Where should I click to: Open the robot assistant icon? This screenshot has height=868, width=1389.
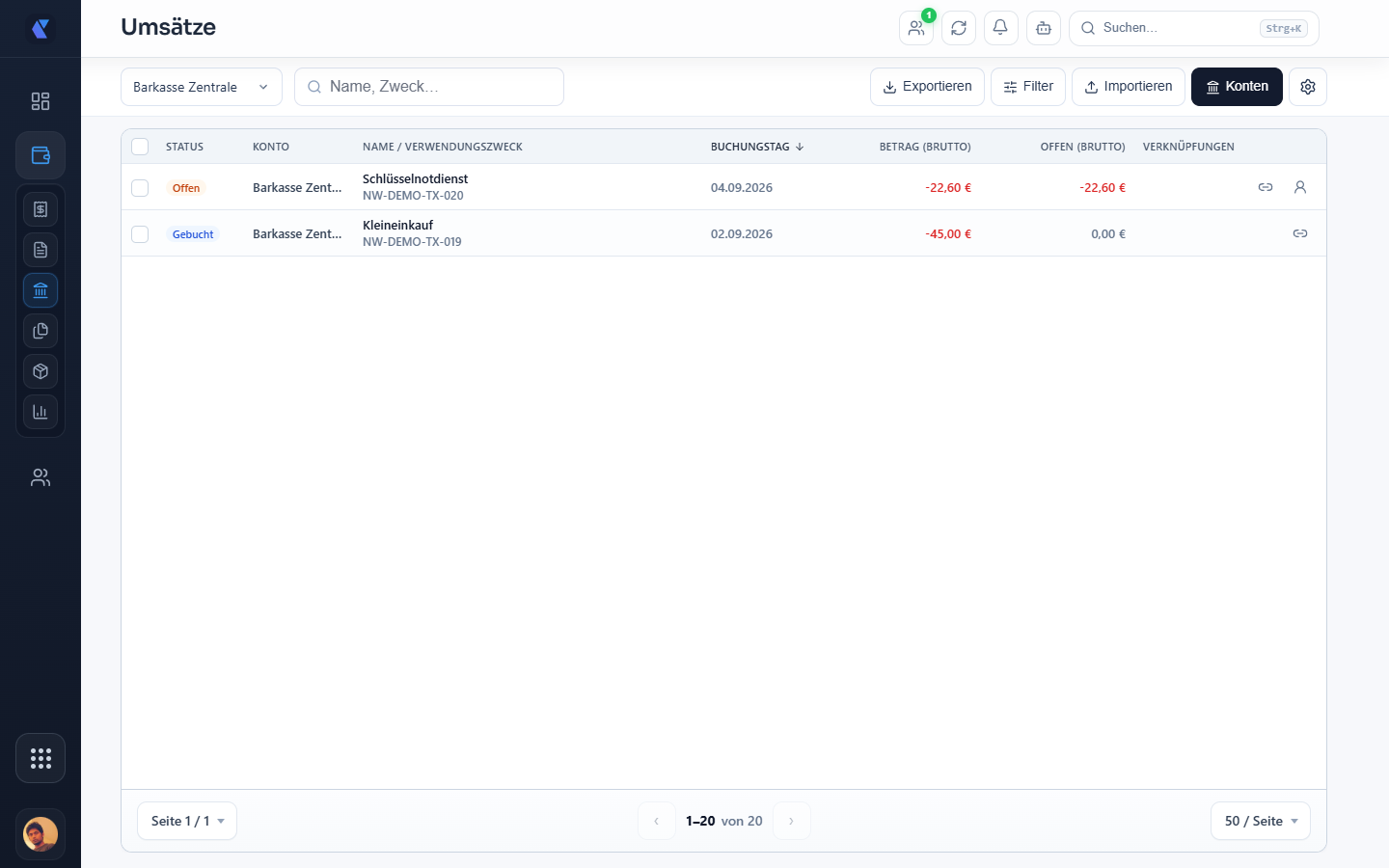coord(1044,28)
